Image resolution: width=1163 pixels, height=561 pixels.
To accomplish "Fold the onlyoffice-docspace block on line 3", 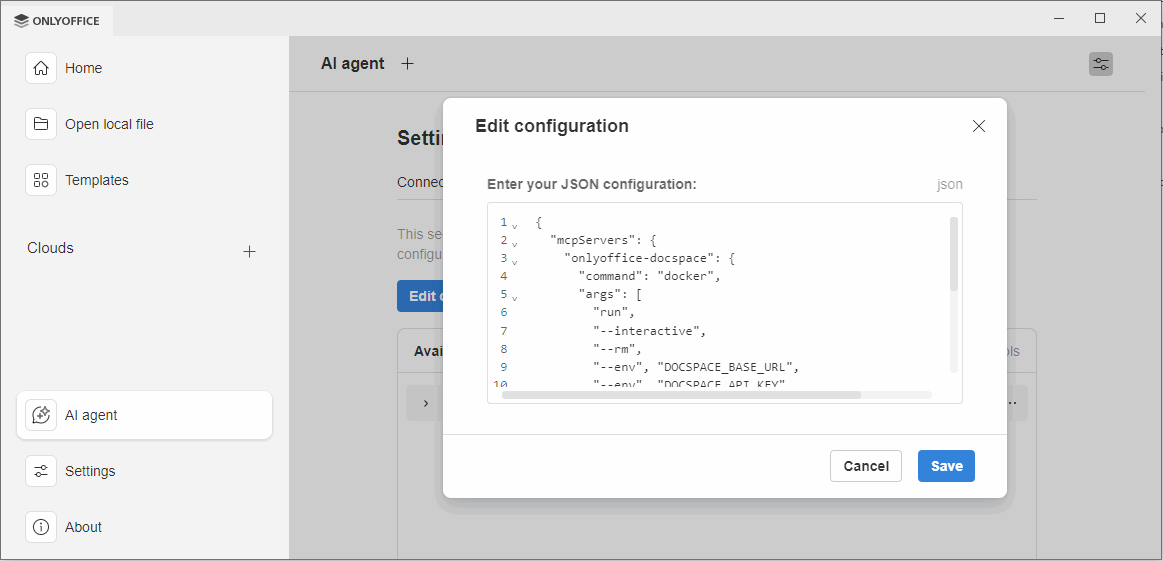I will coord(515,261).
